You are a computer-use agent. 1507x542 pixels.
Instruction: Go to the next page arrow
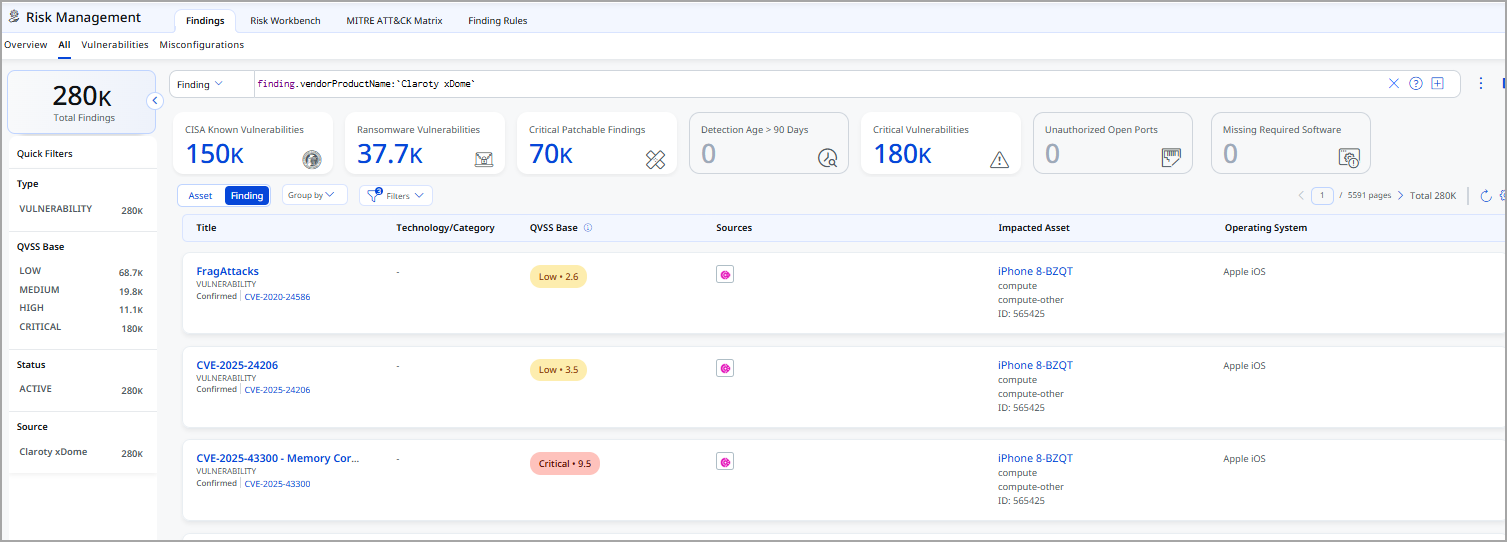1400,196
